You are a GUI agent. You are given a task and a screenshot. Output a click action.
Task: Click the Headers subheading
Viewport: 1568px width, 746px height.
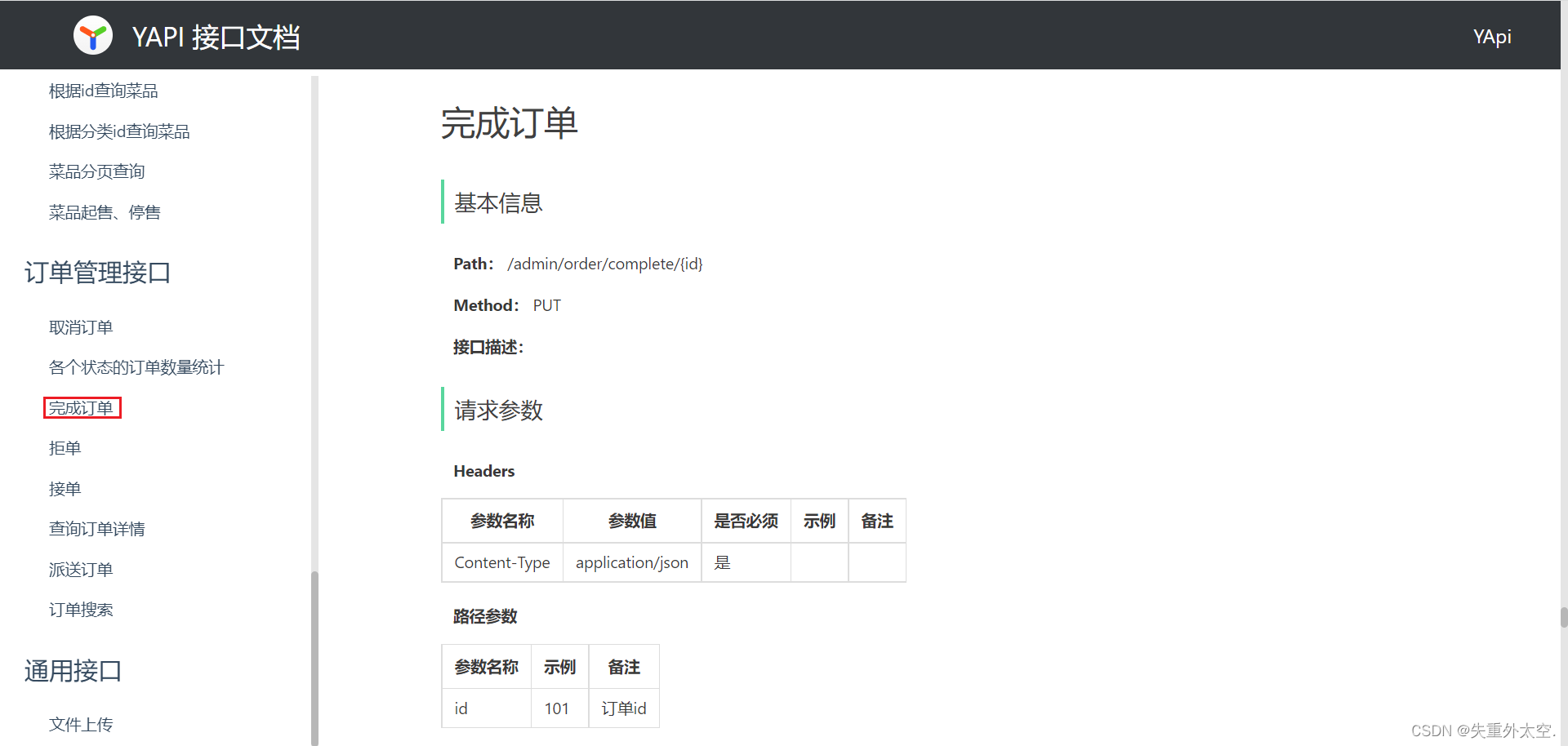point(484,471)
